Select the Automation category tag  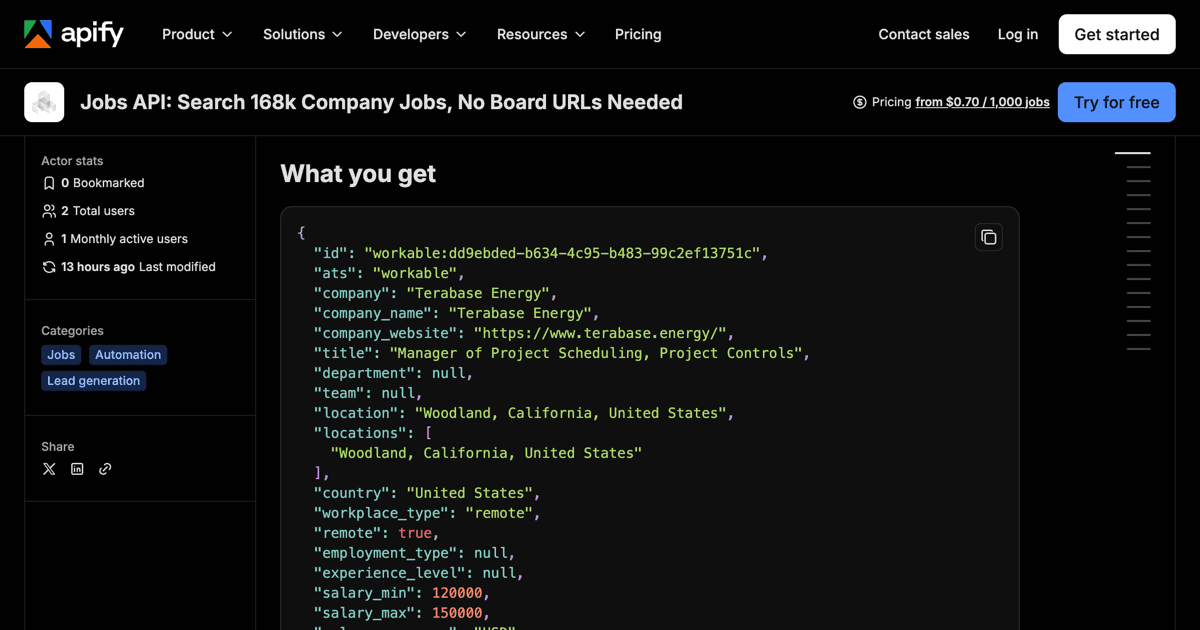pos(128,355)
